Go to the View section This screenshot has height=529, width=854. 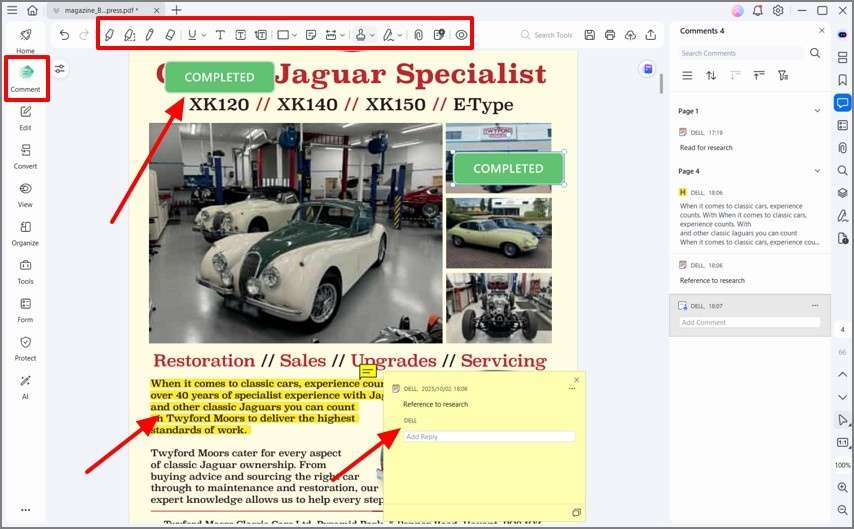point(26,195)
